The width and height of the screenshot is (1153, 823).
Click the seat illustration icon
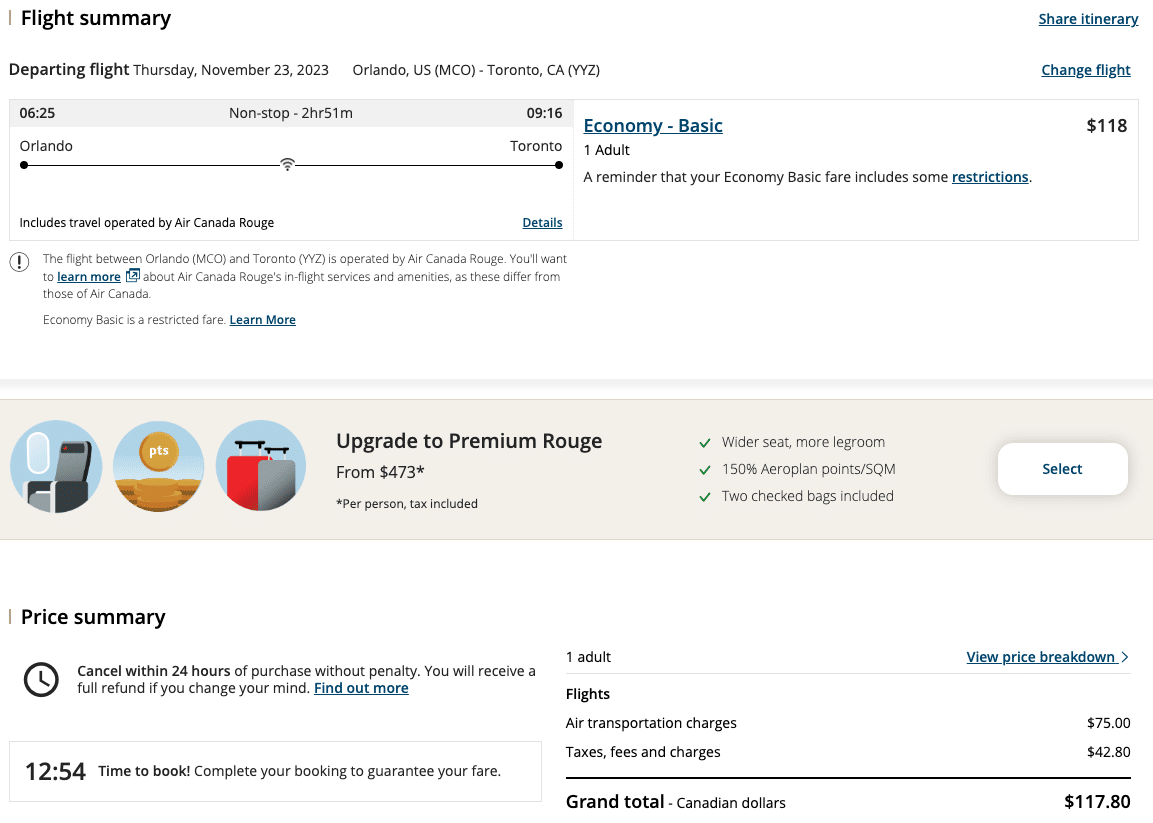pyautogui.click(x=56, y=467)
